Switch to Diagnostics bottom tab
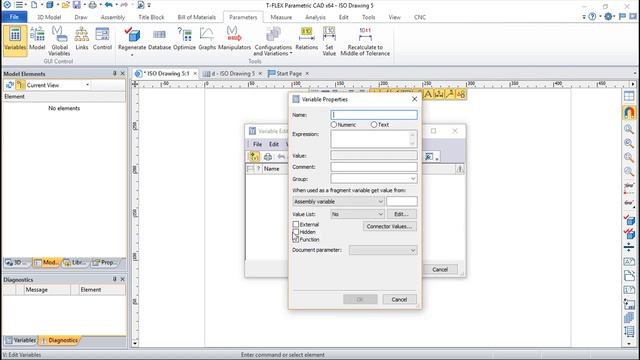640x360 pixels. pos(59,340)
